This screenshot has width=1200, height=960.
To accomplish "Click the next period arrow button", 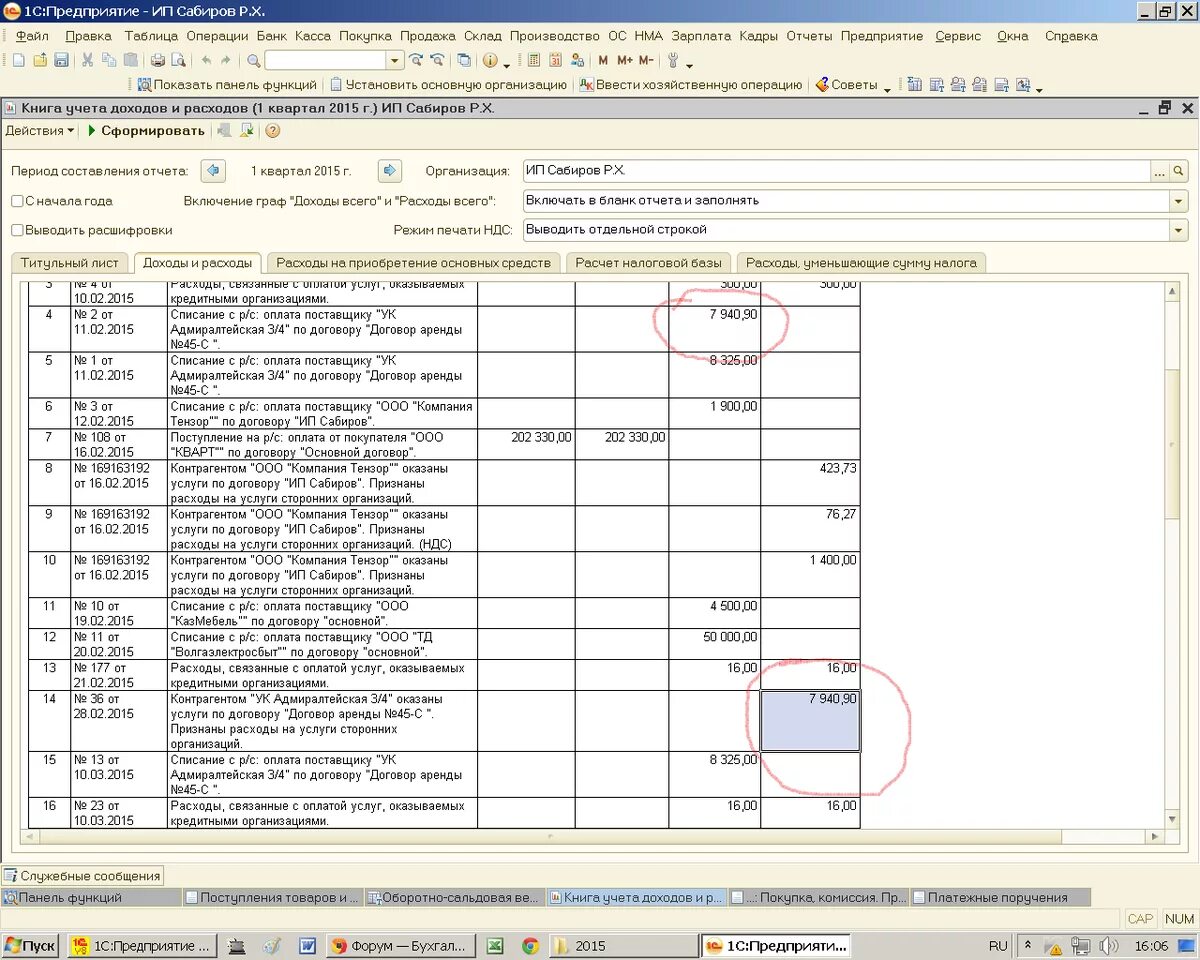I will point(390,171).
